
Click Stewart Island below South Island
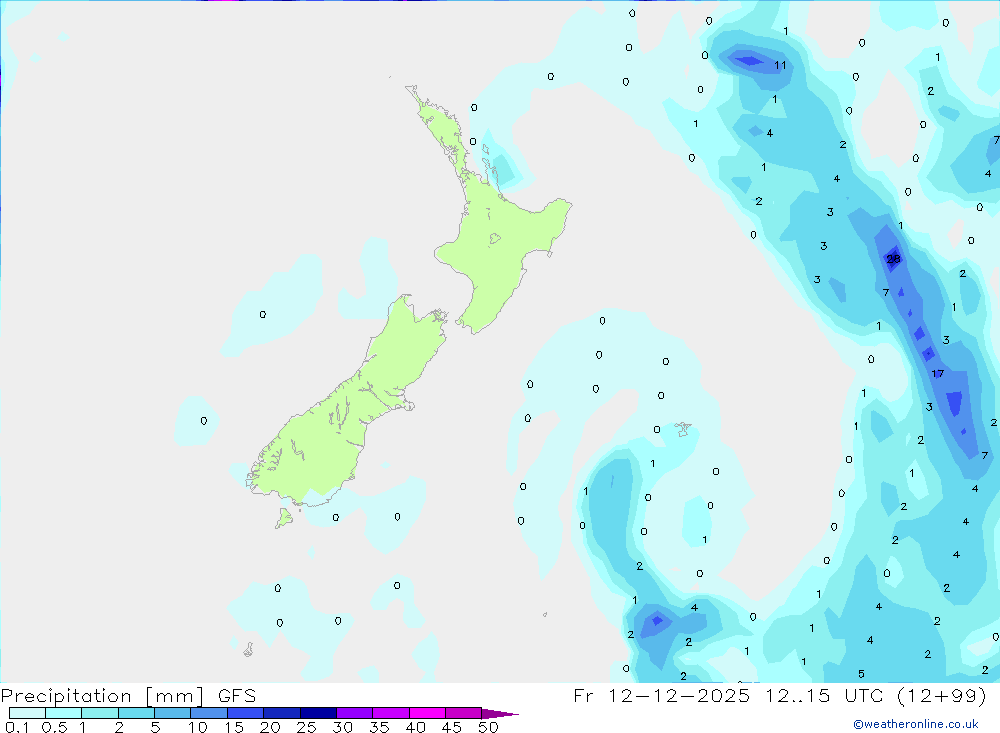coord(284,517)
